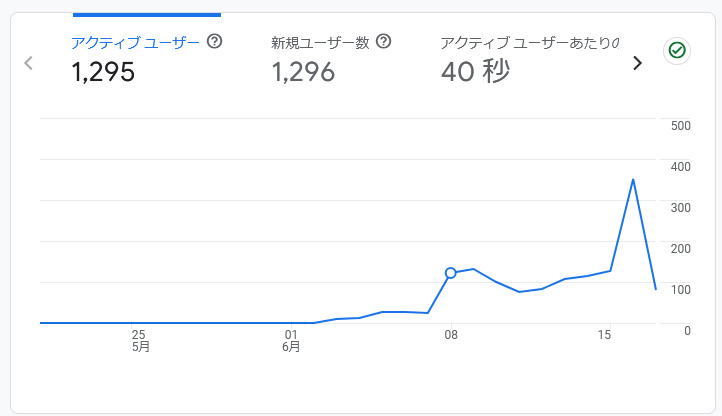Open help icon beside アクティブ ユーザー
722x416 pixels.
(214, 41)
